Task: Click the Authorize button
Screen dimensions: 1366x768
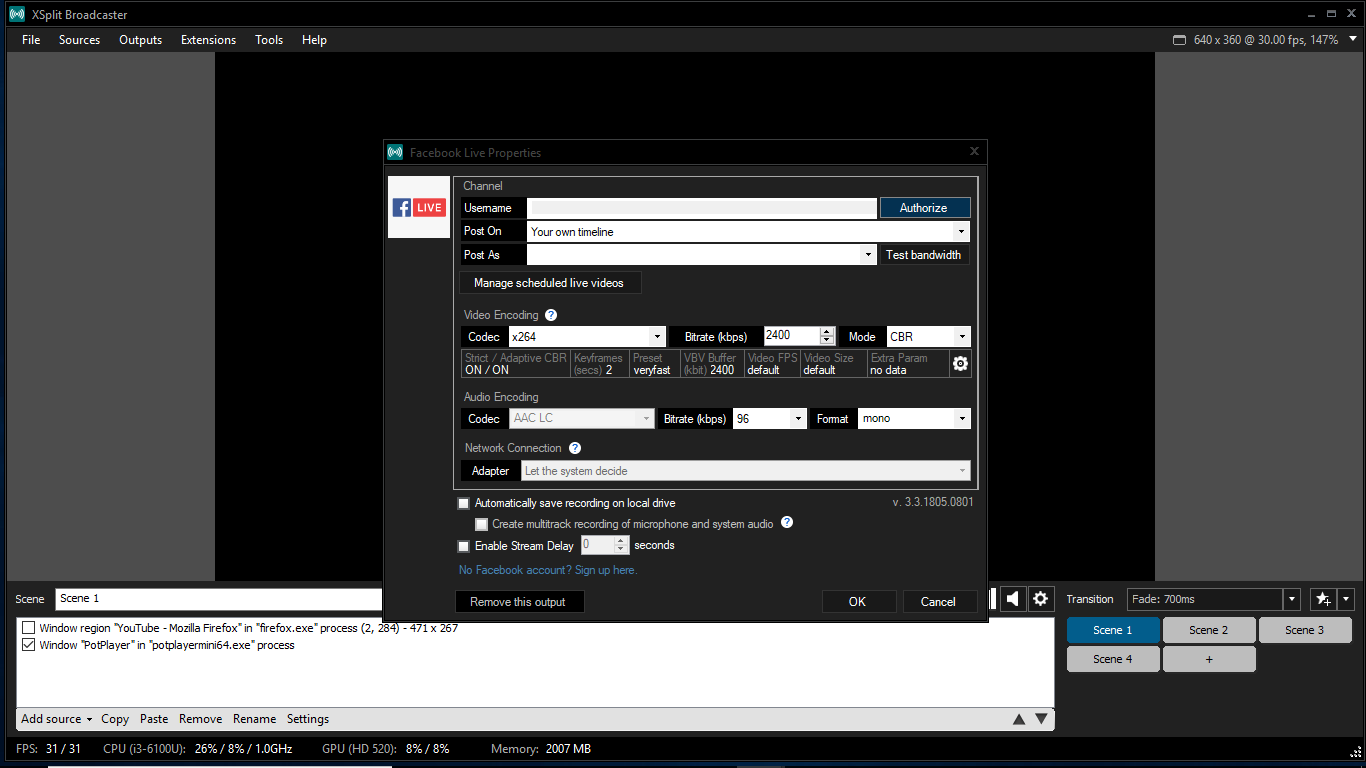Action: [x=924, y=208]
